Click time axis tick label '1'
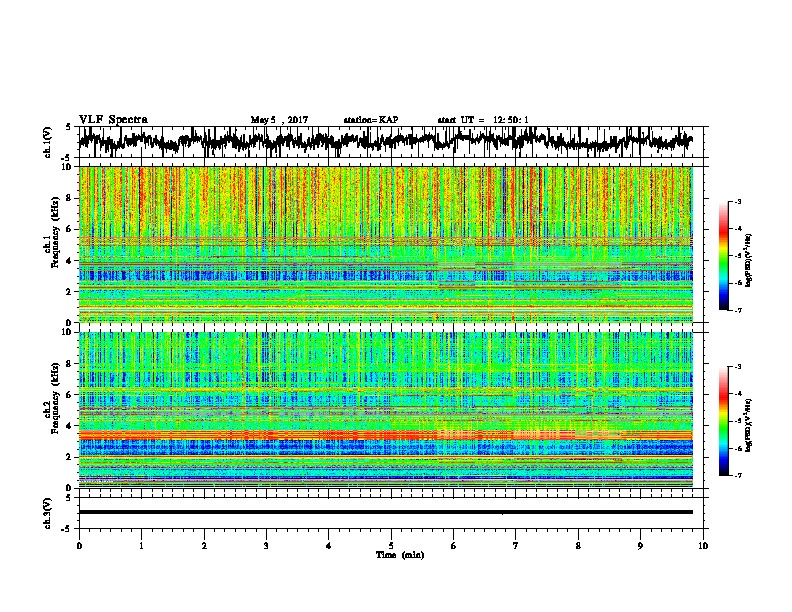The width and height of the screenshot is (792, 612). coord(141,546)
